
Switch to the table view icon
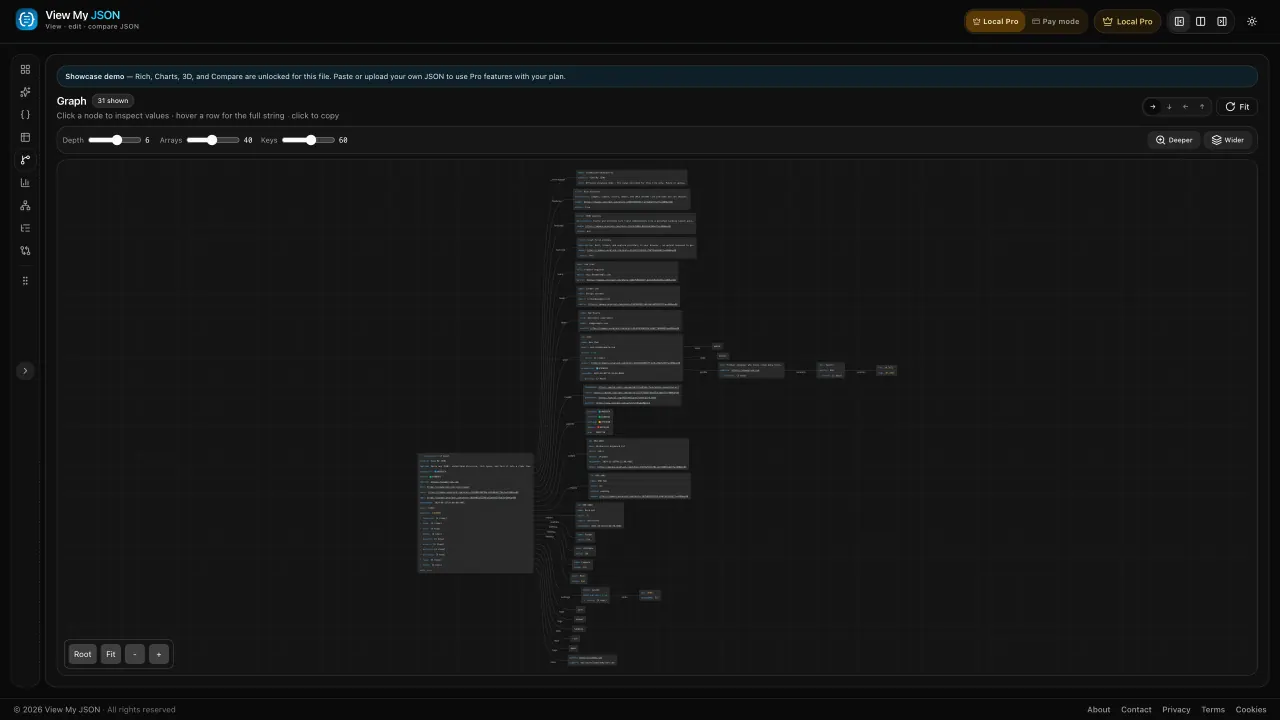(25, 137)
